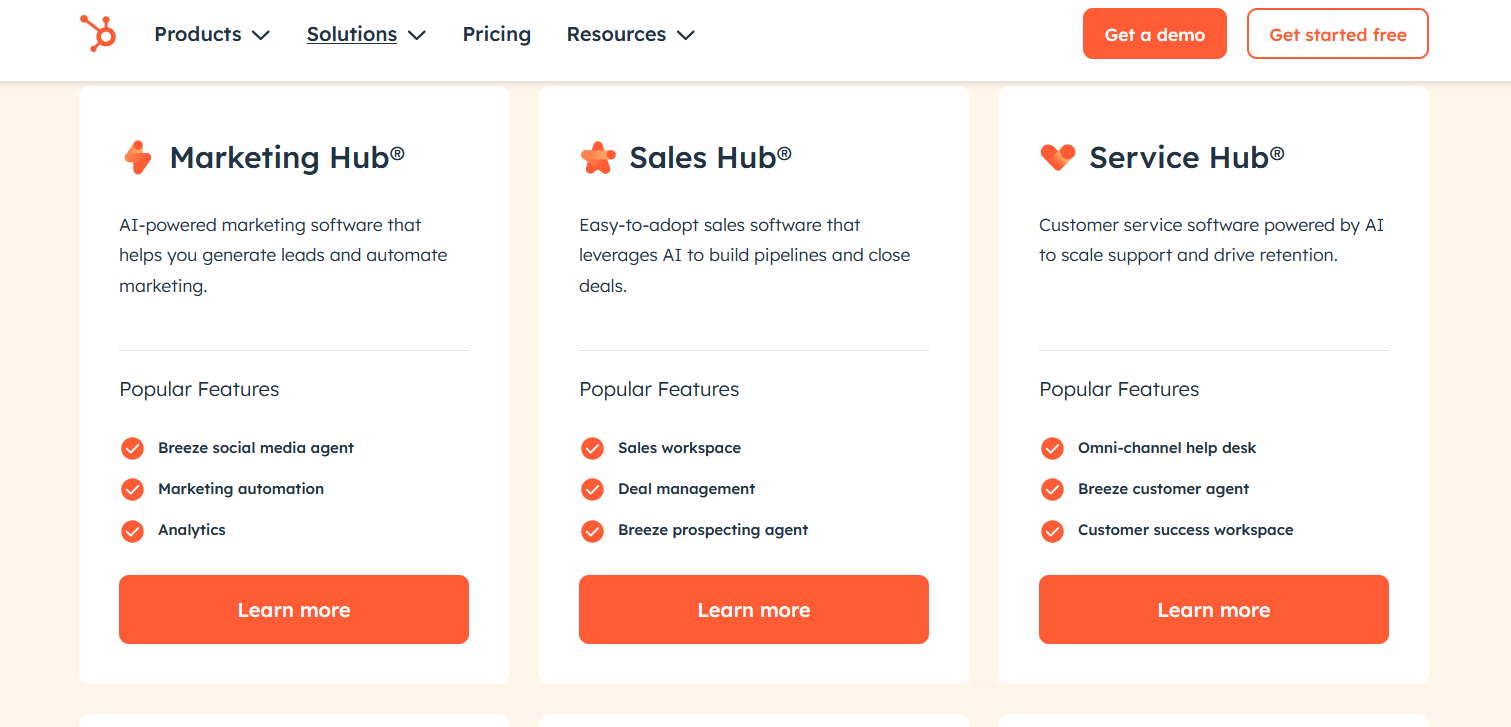
Task: Click the Sales Hub star icon
Action: [598, 158]
